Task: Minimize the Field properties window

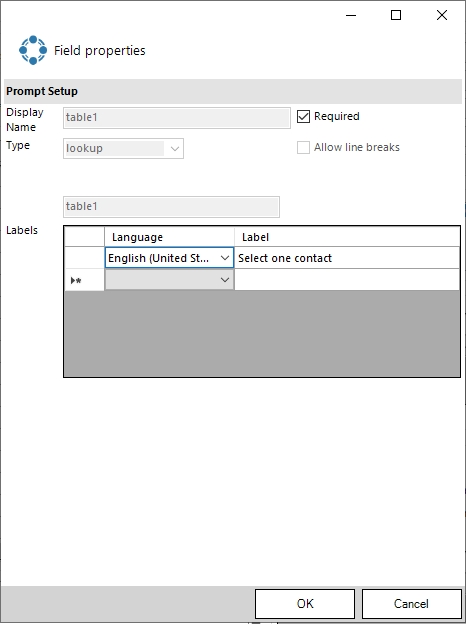Action: 351,15
